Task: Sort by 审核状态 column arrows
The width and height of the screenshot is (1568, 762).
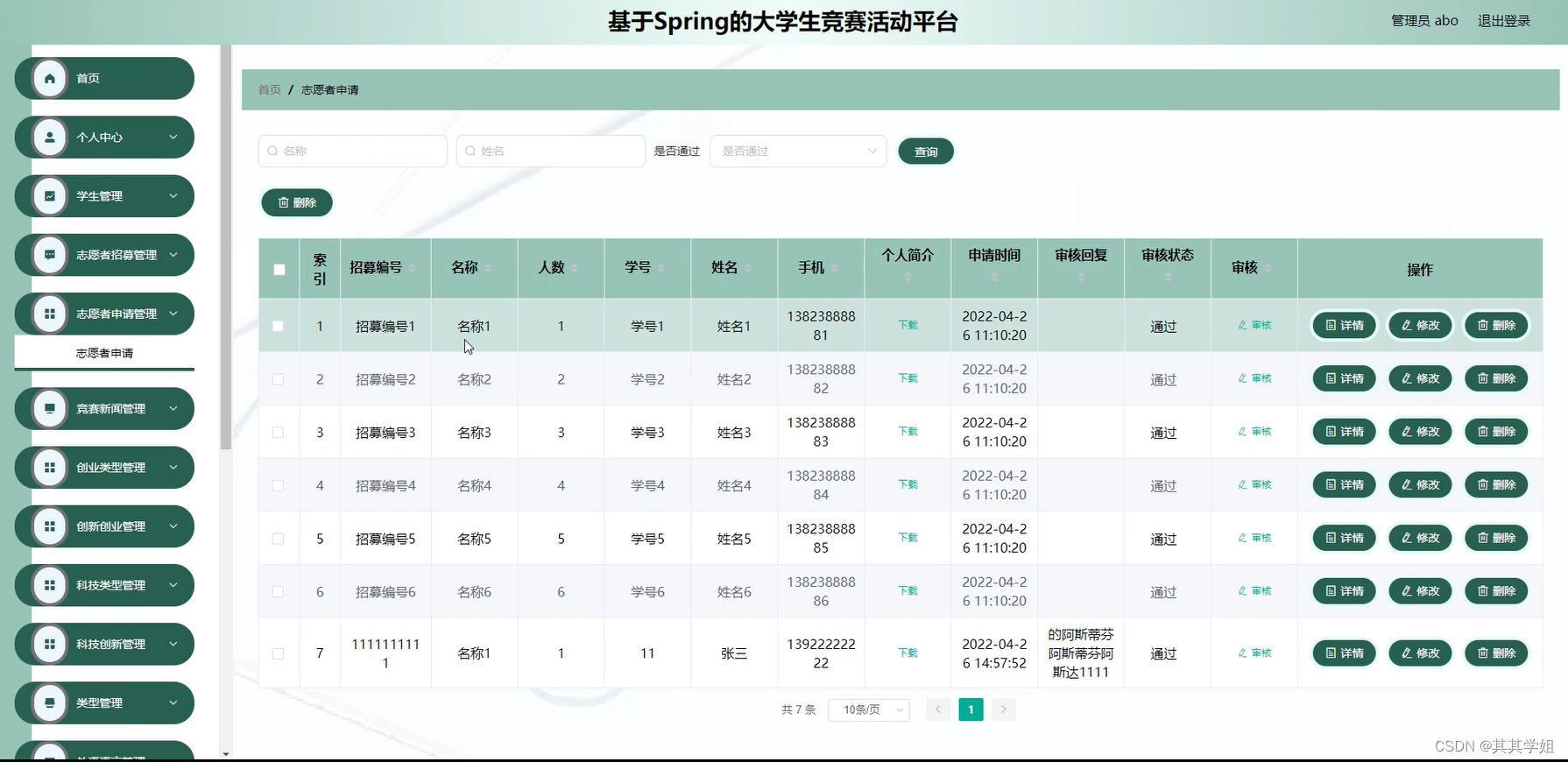Action: [1168, 278]
